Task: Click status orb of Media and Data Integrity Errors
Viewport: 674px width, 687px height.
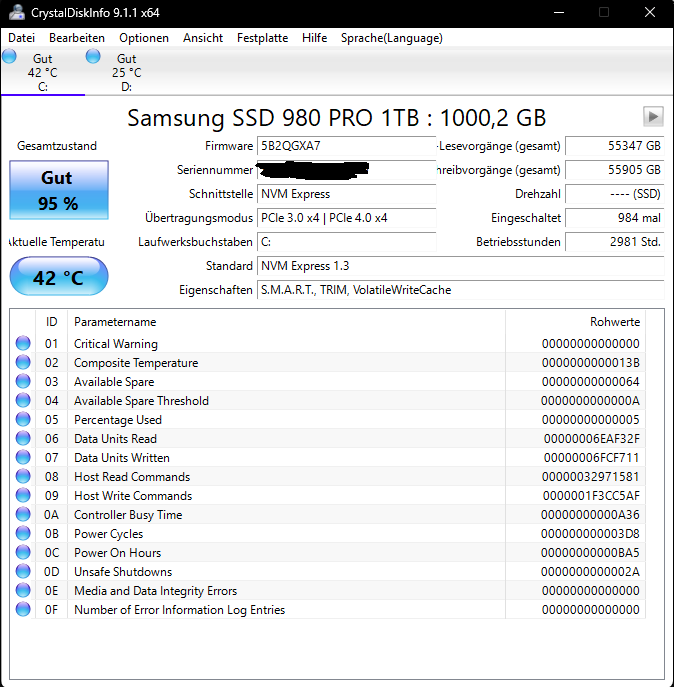Action: [x=23, y=590]
